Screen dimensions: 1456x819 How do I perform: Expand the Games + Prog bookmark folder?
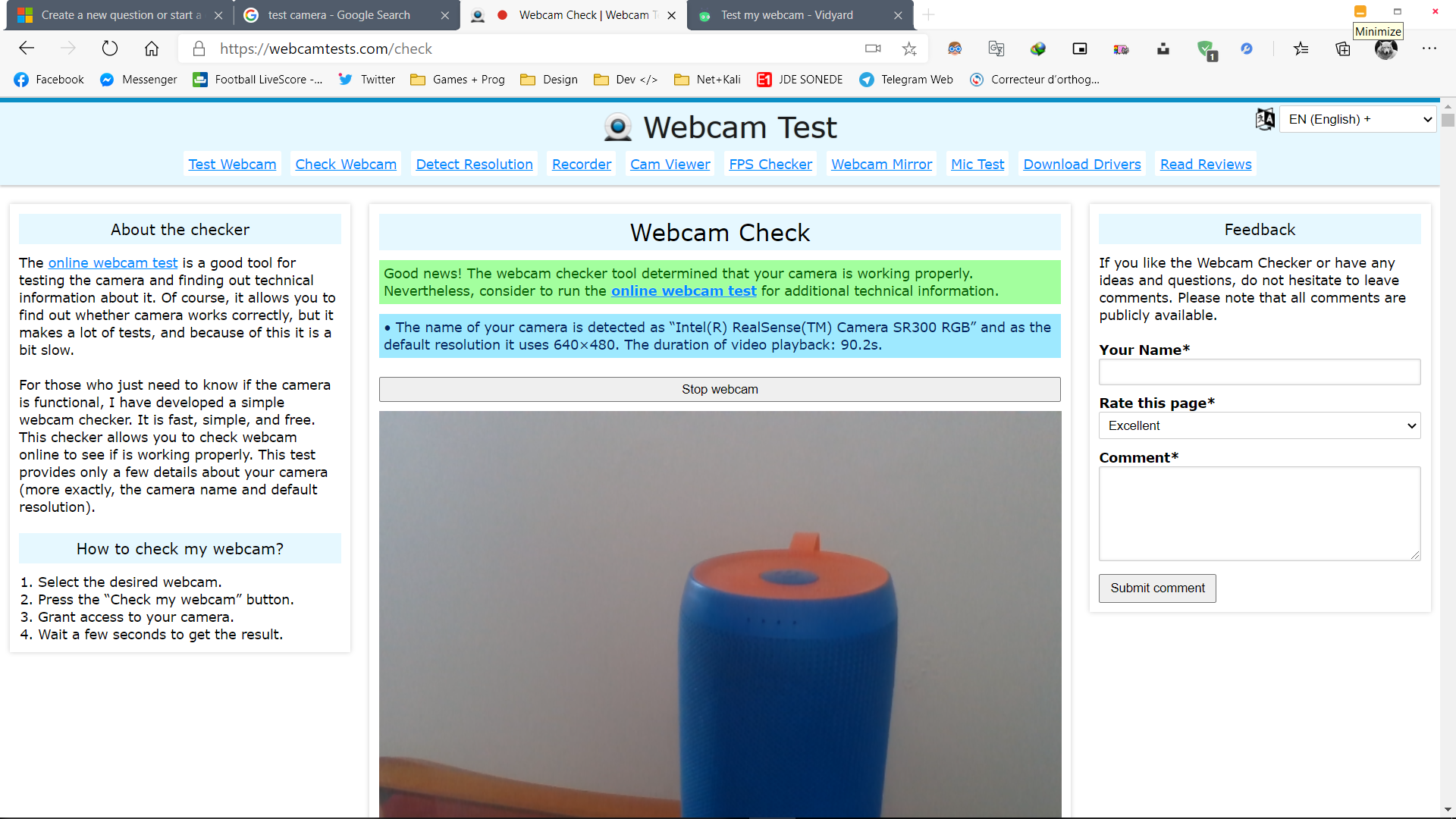[457, 80]
